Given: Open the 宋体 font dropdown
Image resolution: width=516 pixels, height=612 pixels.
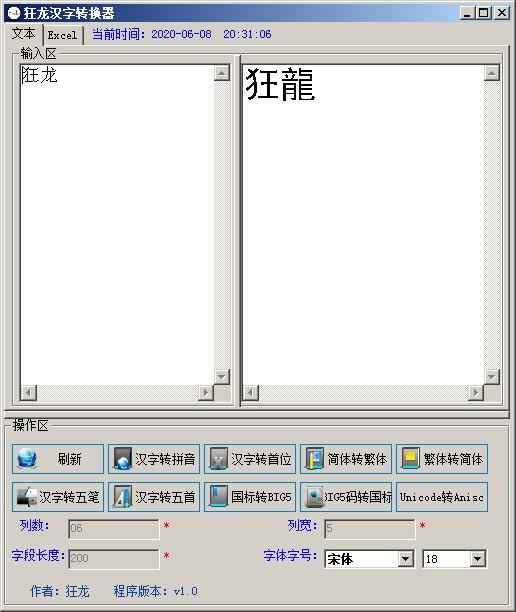Looking at the screenshot, I should (x=406, y=559).
